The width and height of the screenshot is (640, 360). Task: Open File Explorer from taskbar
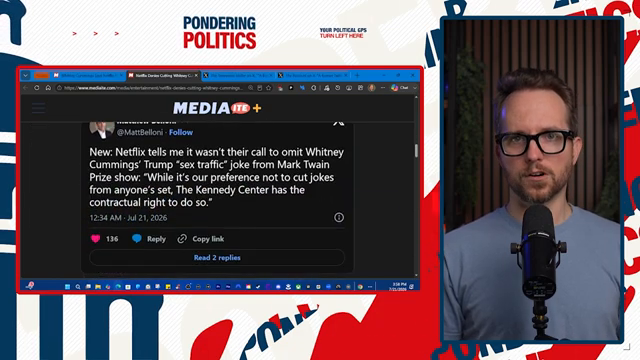98,287
